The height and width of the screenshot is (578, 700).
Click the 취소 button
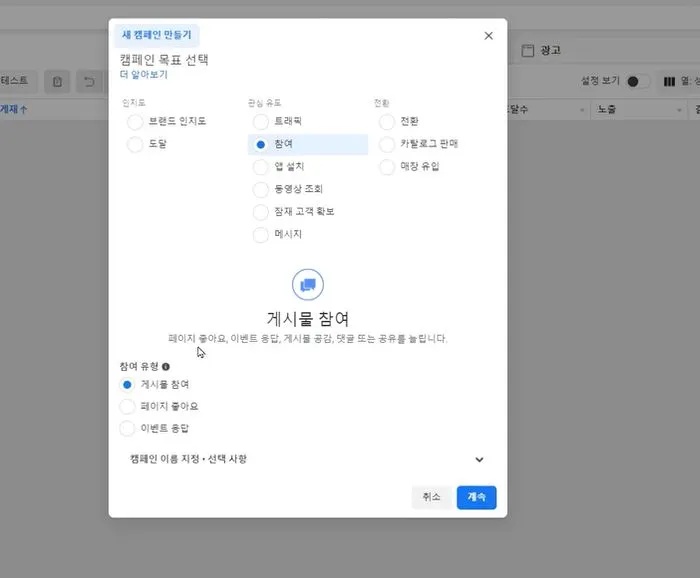coord(431,497)
